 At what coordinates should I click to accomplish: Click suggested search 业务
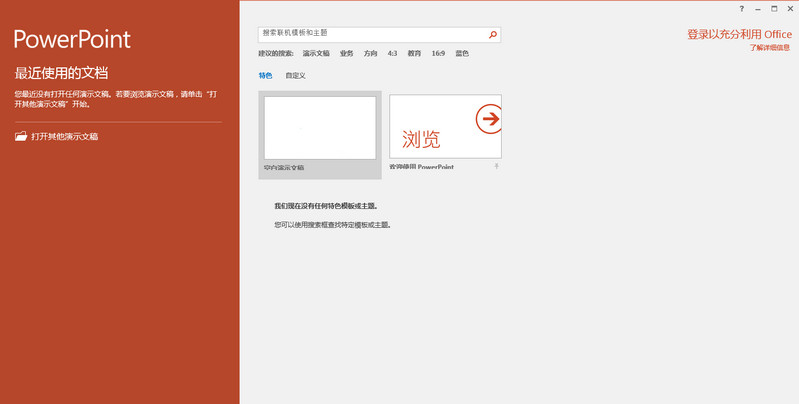coord(347,53)
